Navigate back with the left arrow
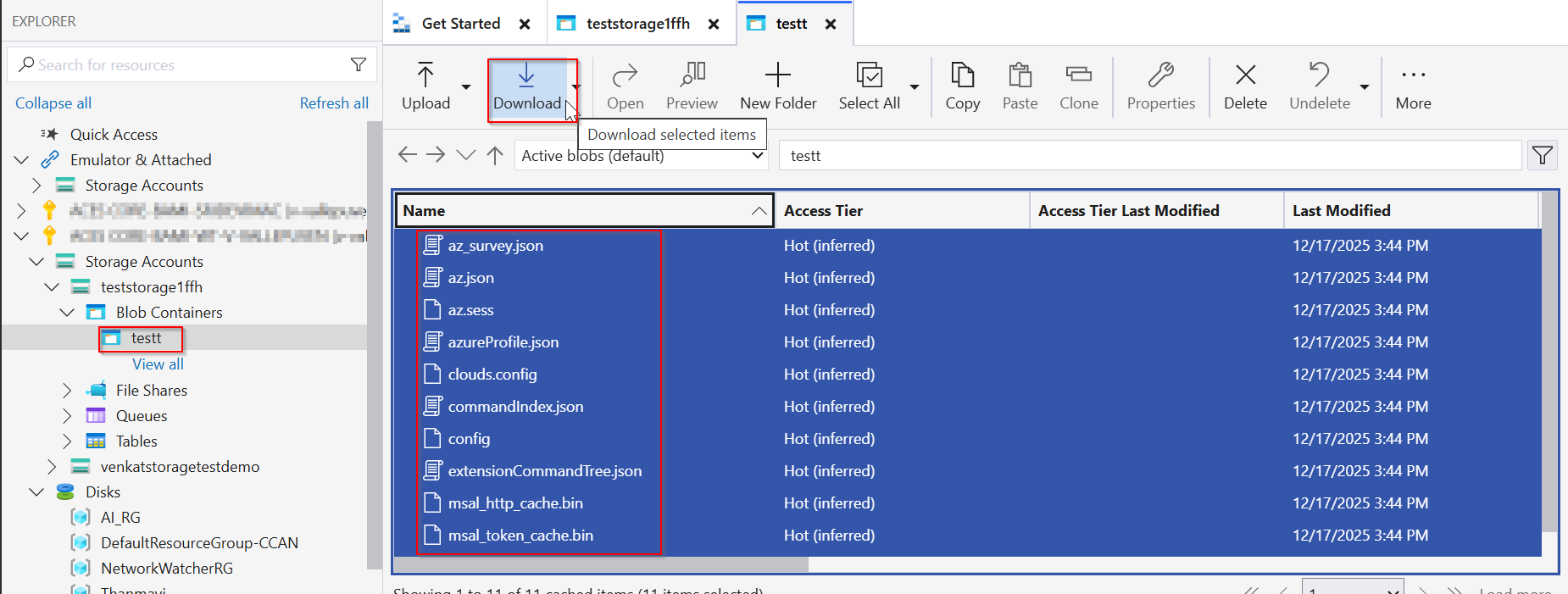The image size is (1568, 594). click(x=407, y=154)
